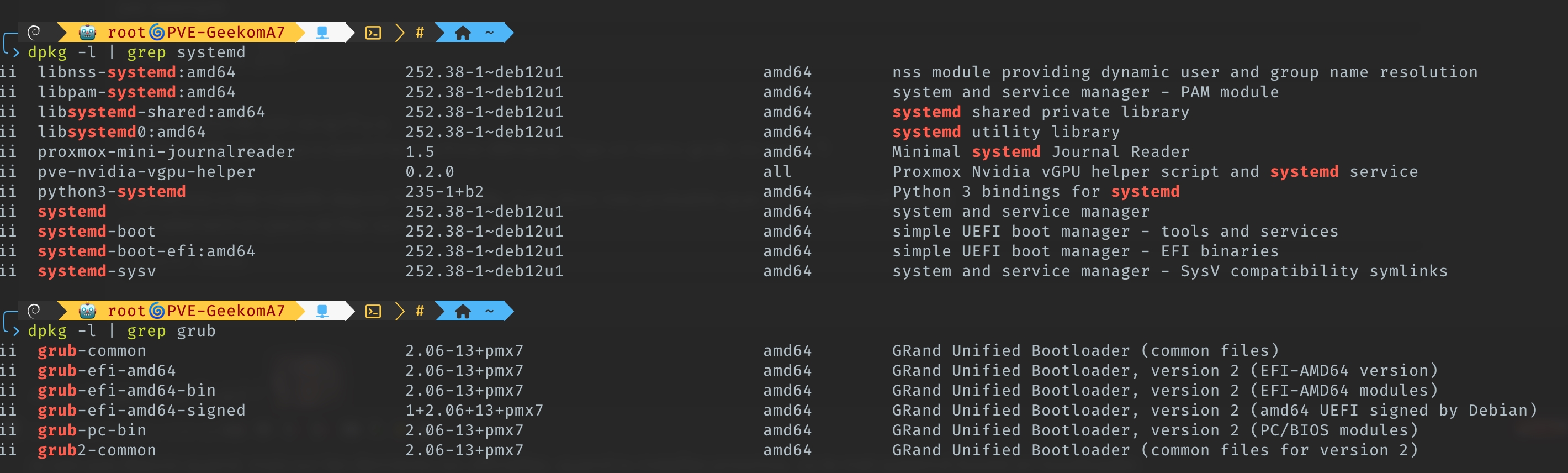Click the python3-systemd version 235-1+b2
Screen dimensions: 1568x473
(x=444, y=191)
